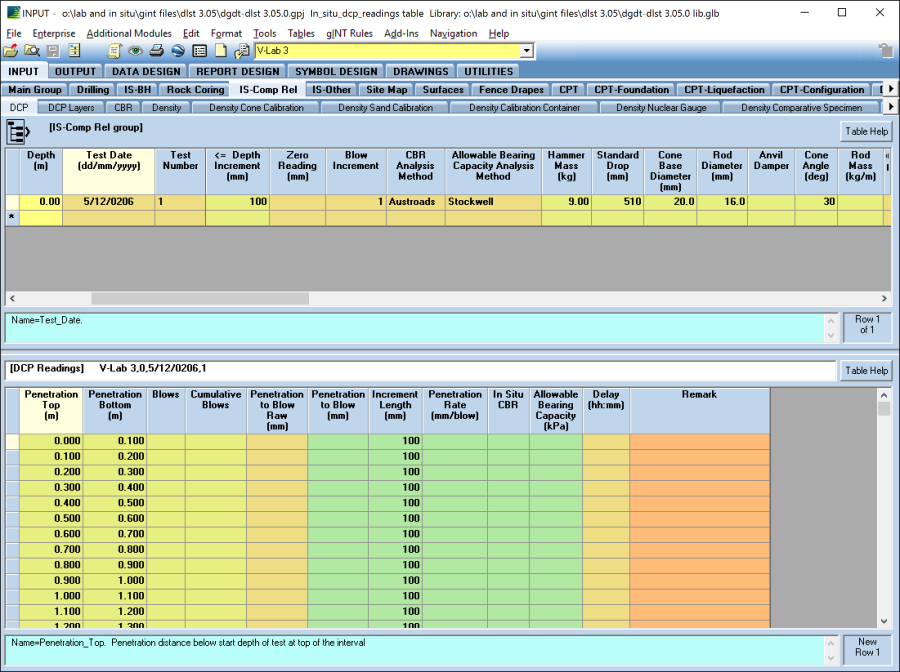Click the list form icon in toolbar

tap(199, 51)
